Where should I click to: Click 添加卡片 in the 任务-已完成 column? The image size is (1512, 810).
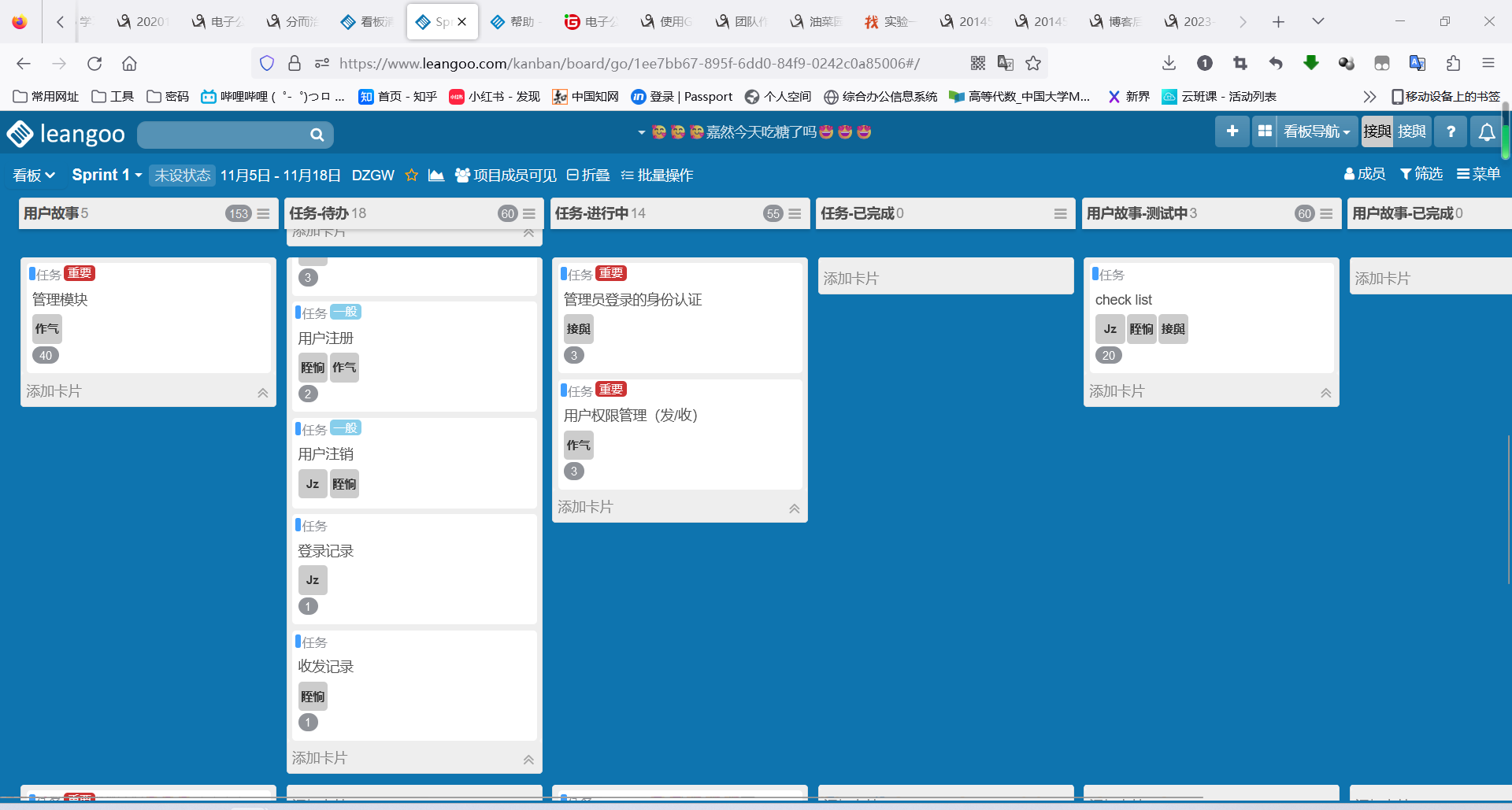[850, 279]
